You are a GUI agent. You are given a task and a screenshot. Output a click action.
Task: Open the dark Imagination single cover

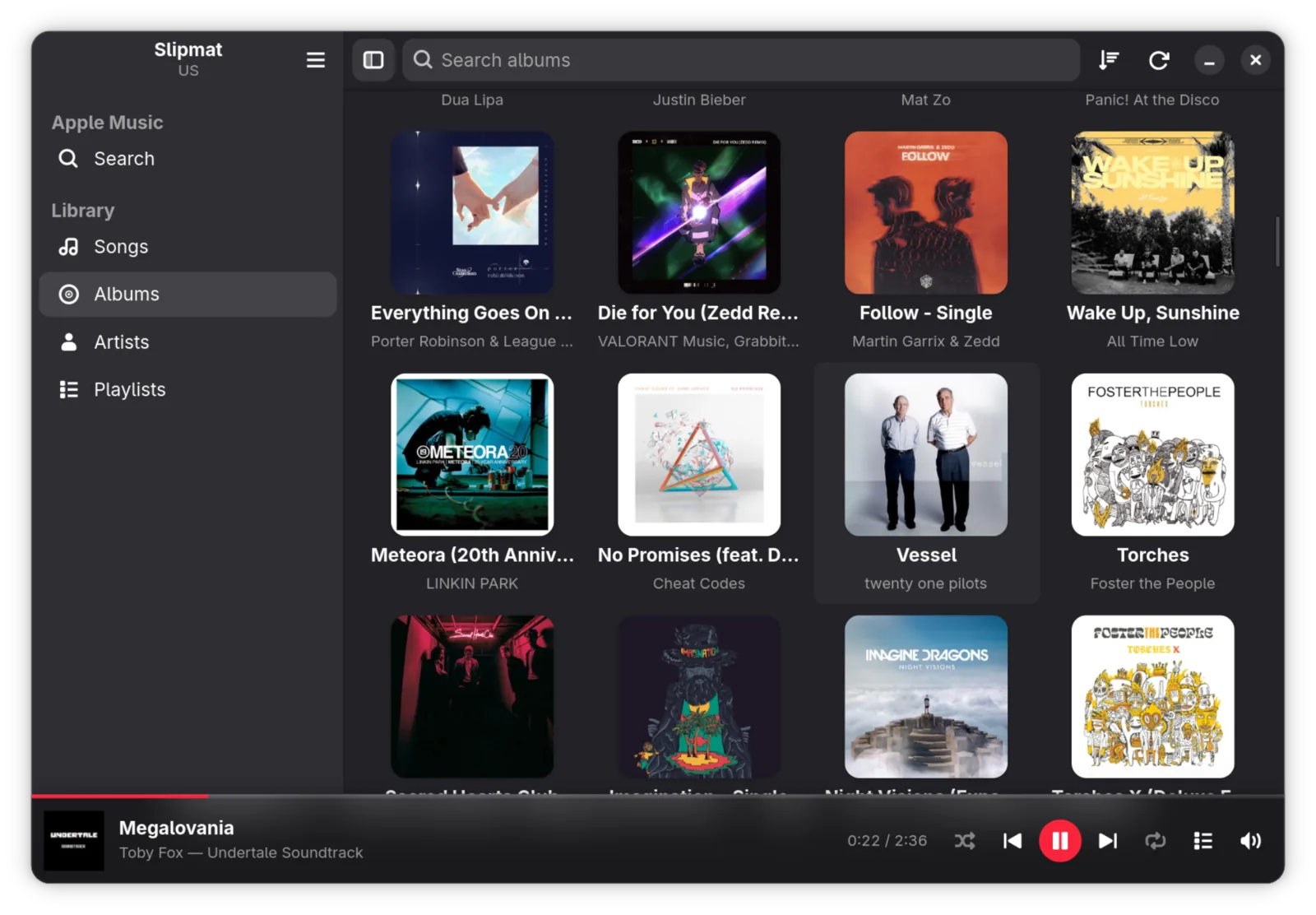pyautogui.click(x=699, y=697)
